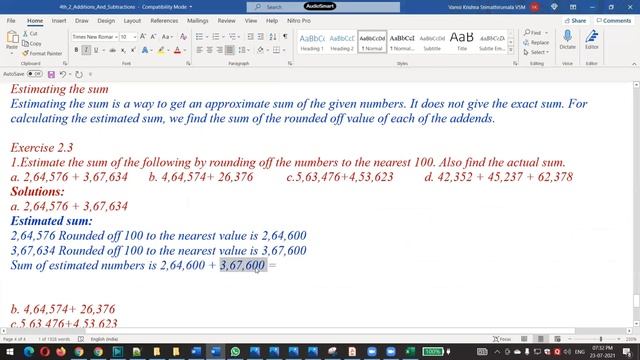This screenshot has width=640, height=360.
Task: Clear all formatting
Action: pyautogui.click(x=183, y=37)
